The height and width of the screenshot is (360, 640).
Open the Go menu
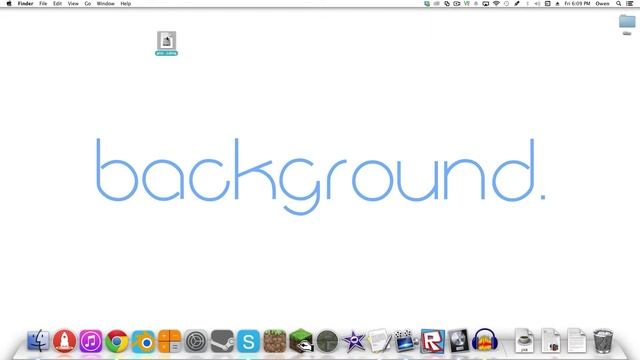[x=88, y=4]
